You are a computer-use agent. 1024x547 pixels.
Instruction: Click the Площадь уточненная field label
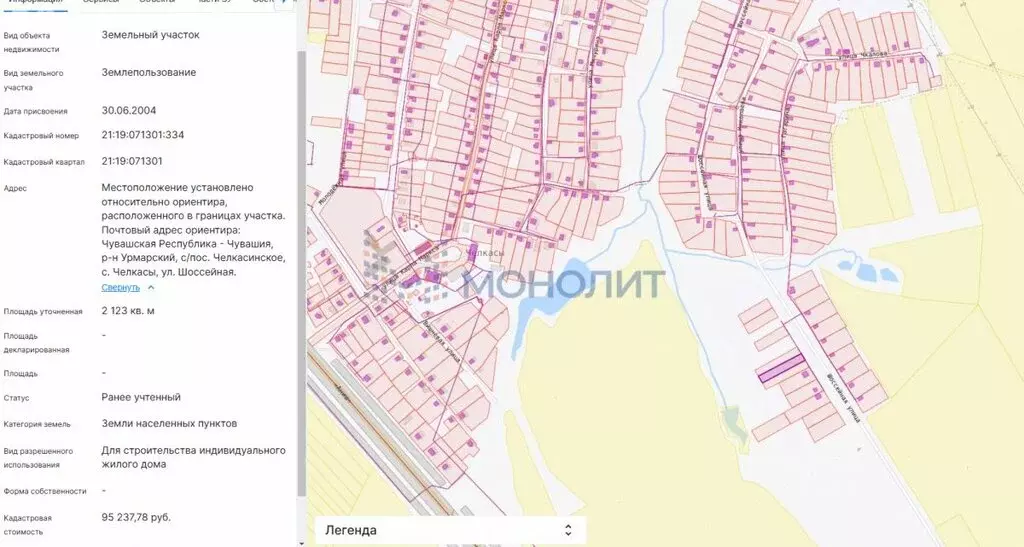coord(43,312)
